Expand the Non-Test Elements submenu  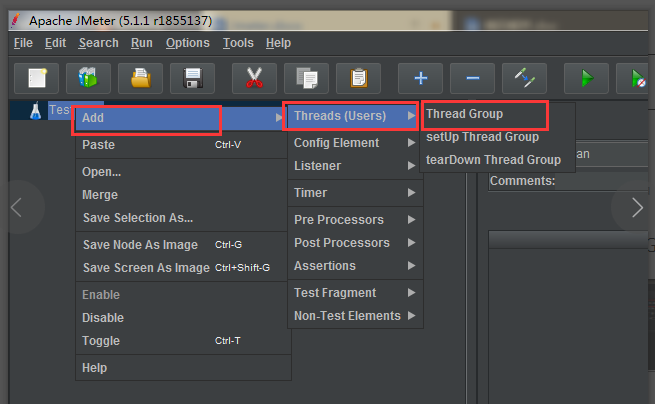(355, 316)
